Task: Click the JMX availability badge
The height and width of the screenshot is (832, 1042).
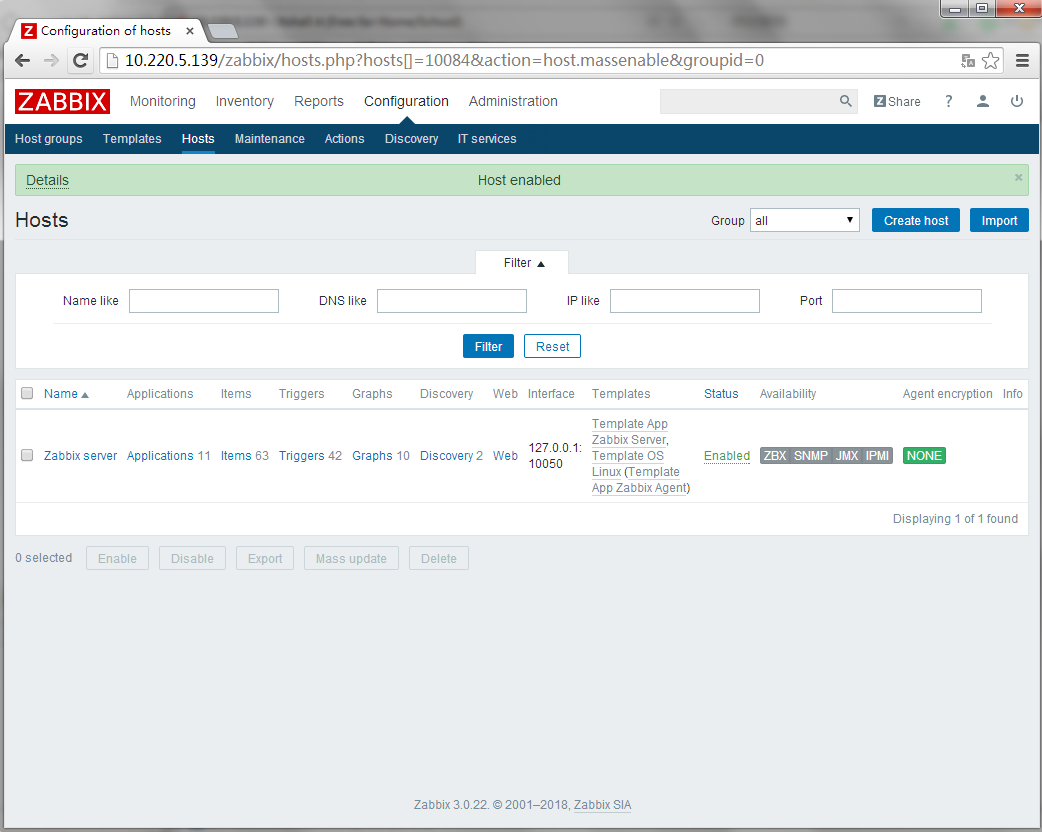Action: tap(847, 456)
